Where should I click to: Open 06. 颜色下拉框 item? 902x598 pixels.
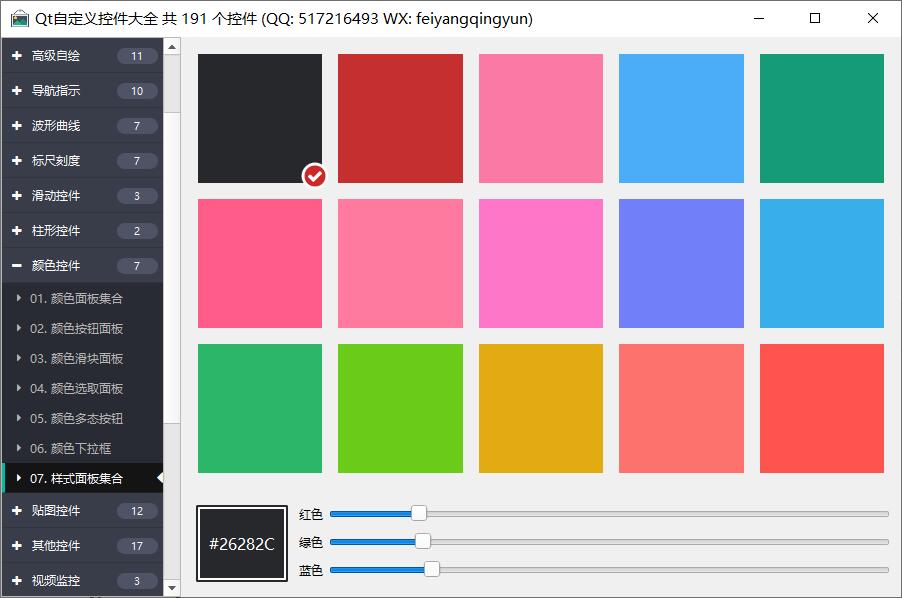[70, 448]
